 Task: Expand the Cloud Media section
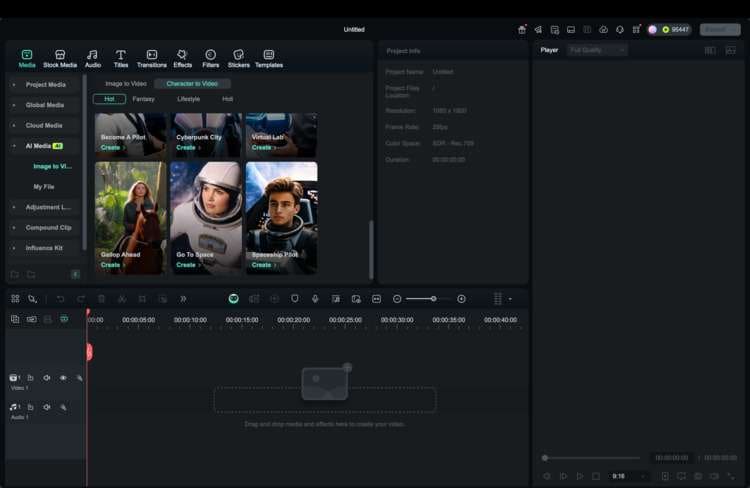click(x=14, y=126)
